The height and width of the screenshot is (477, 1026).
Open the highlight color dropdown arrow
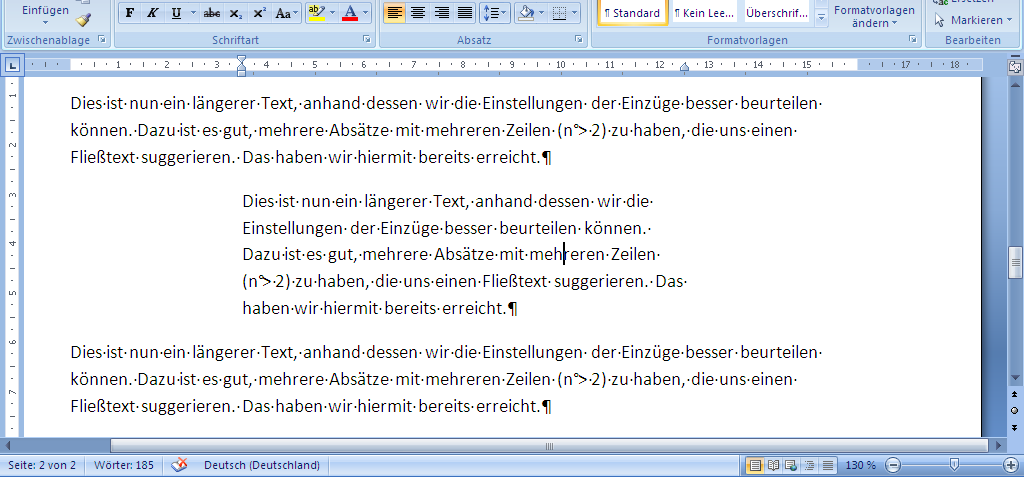click(x=332, y=13)
